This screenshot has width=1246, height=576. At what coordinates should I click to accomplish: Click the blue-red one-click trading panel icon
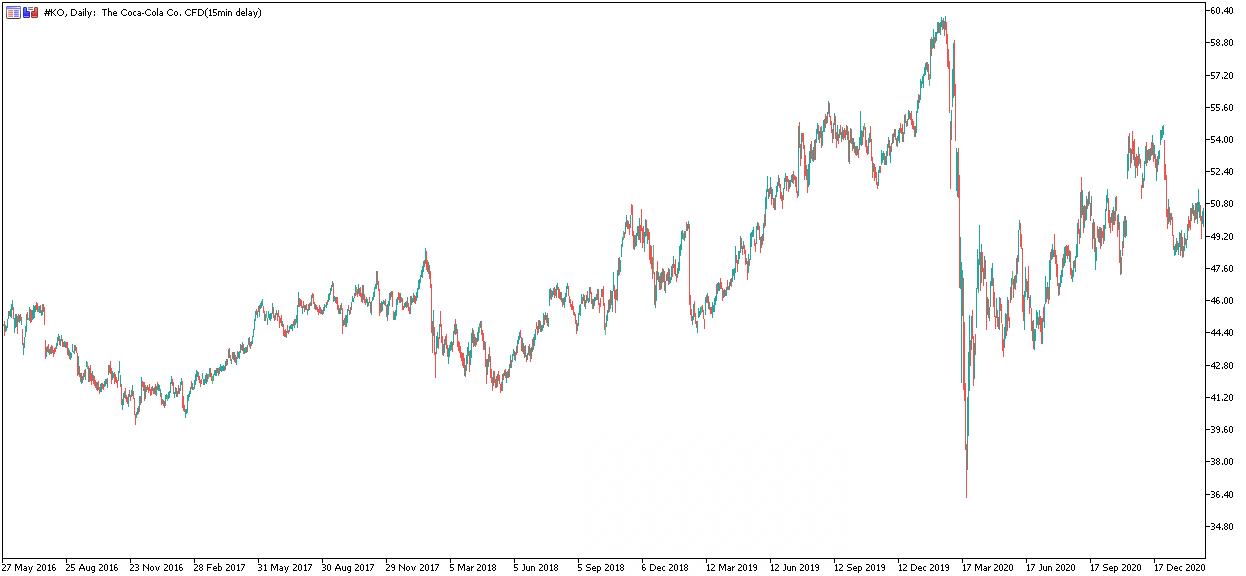pos(30,12)
